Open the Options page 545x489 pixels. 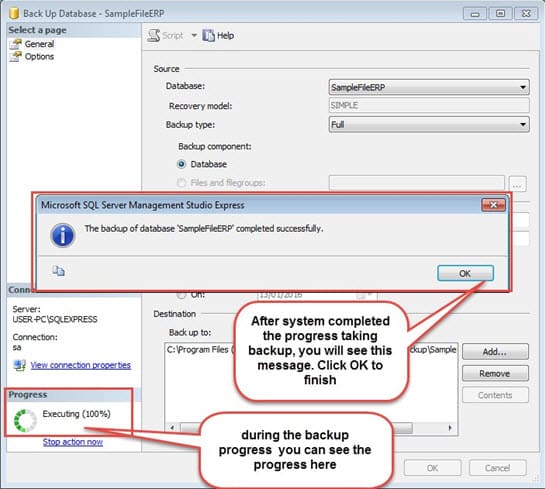[39, 56]
